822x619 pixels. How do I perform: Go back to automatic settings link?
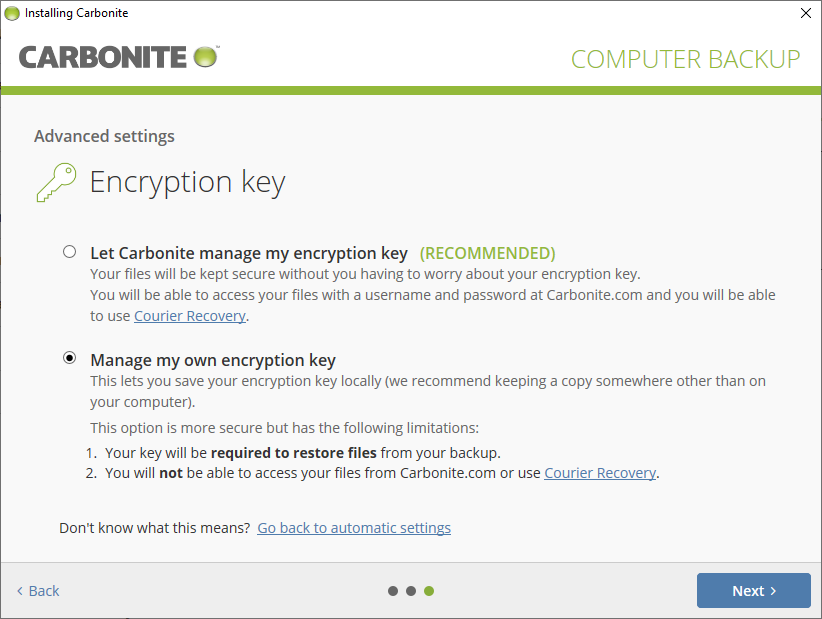click(x=354, y=528)
